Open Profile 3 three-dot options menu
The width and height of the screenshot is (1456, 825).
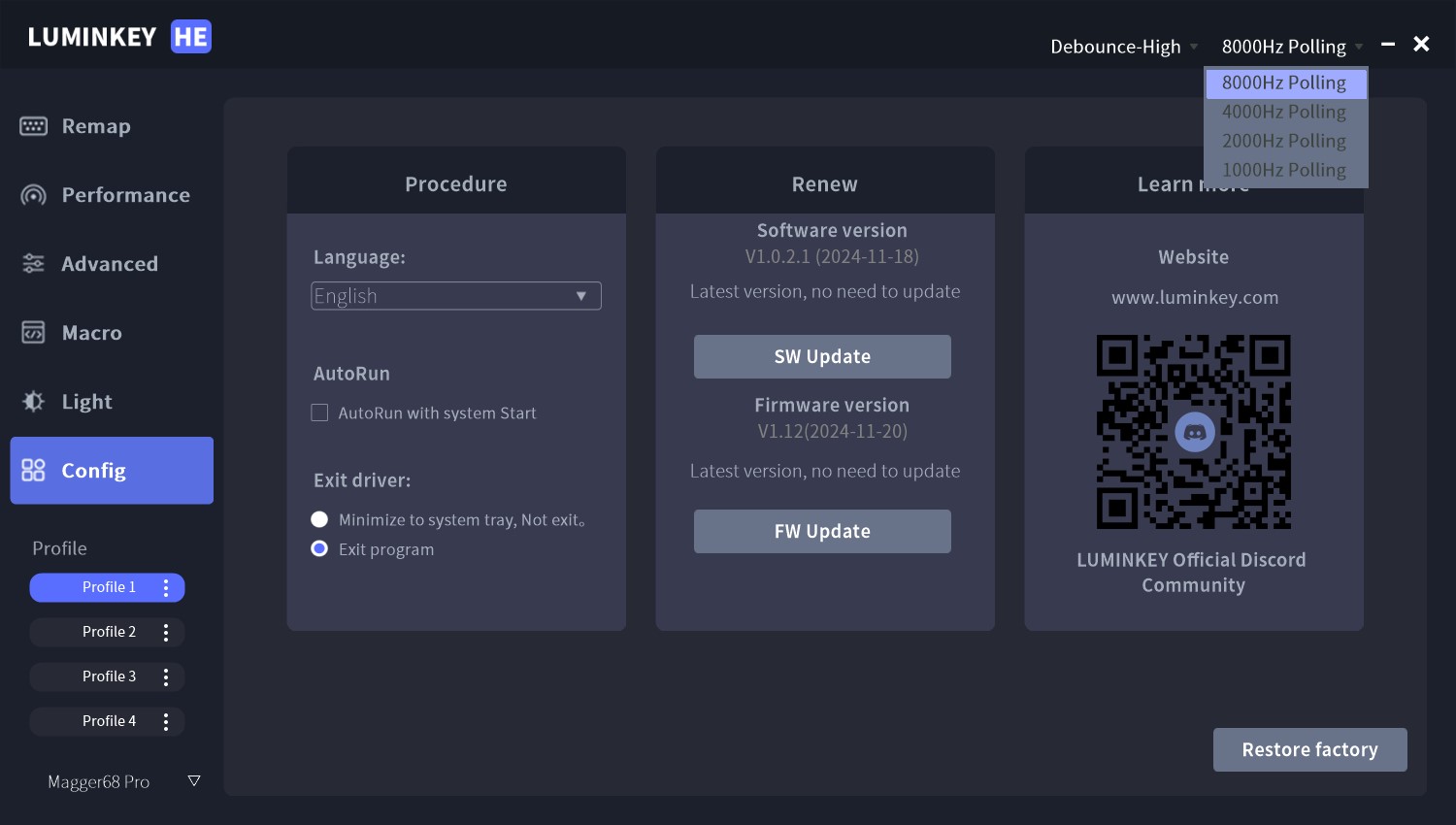pos(166,676)
